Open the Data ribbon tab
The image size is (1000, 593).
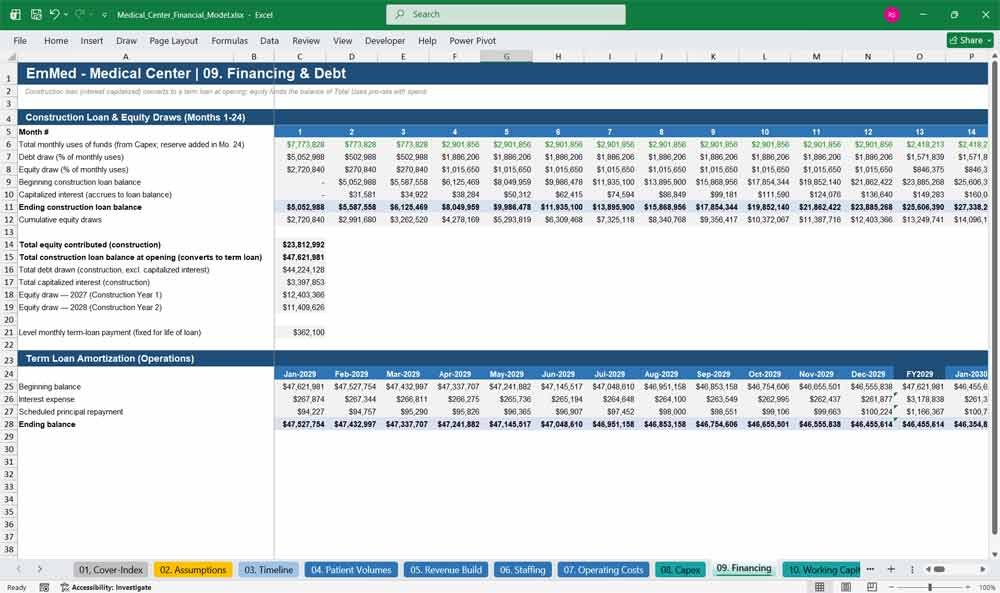[269, 40]
